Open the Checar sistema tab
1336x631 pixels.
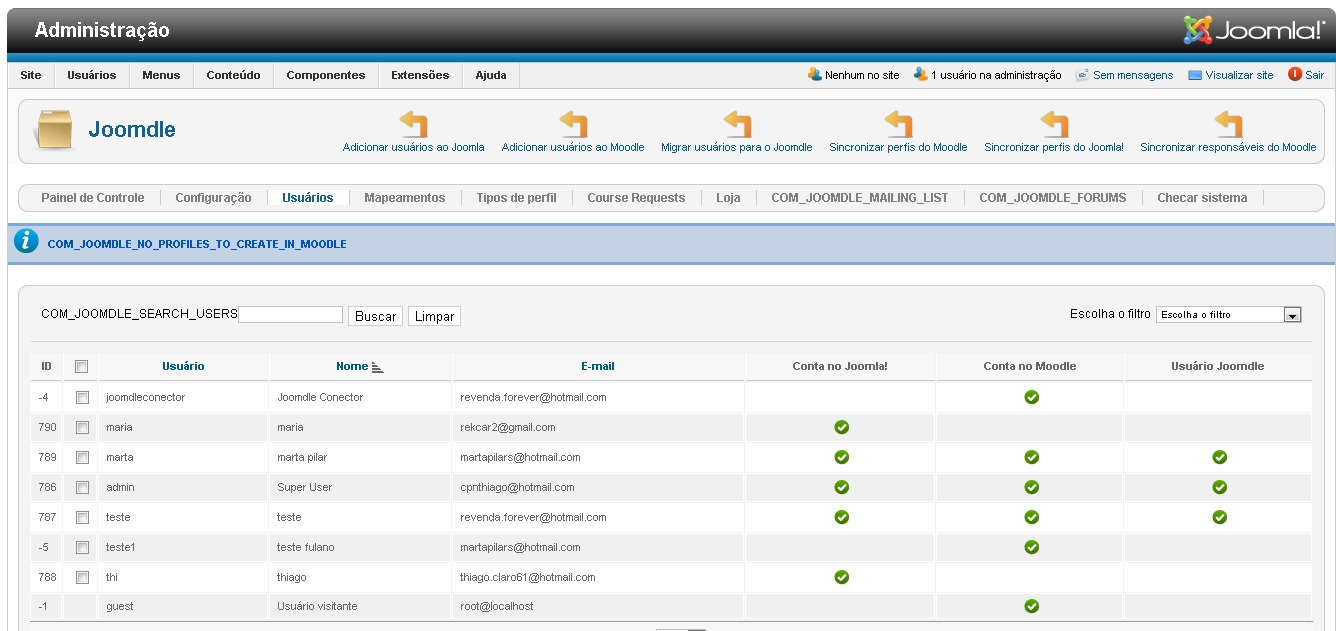pyautogui.click(x=1202, y=198)
